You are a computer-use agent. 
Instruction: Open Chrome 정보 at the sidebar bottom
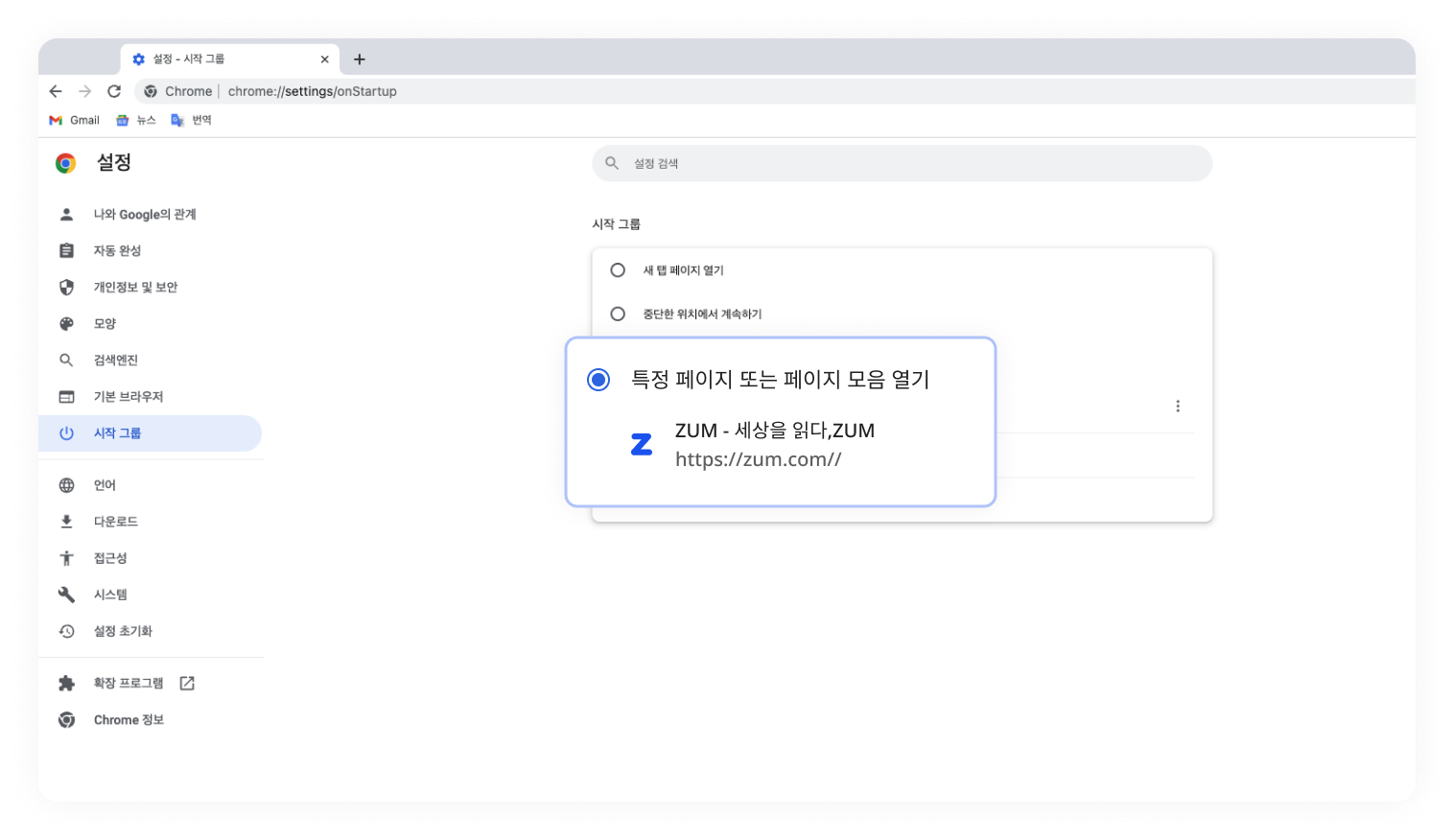(129, 719)
